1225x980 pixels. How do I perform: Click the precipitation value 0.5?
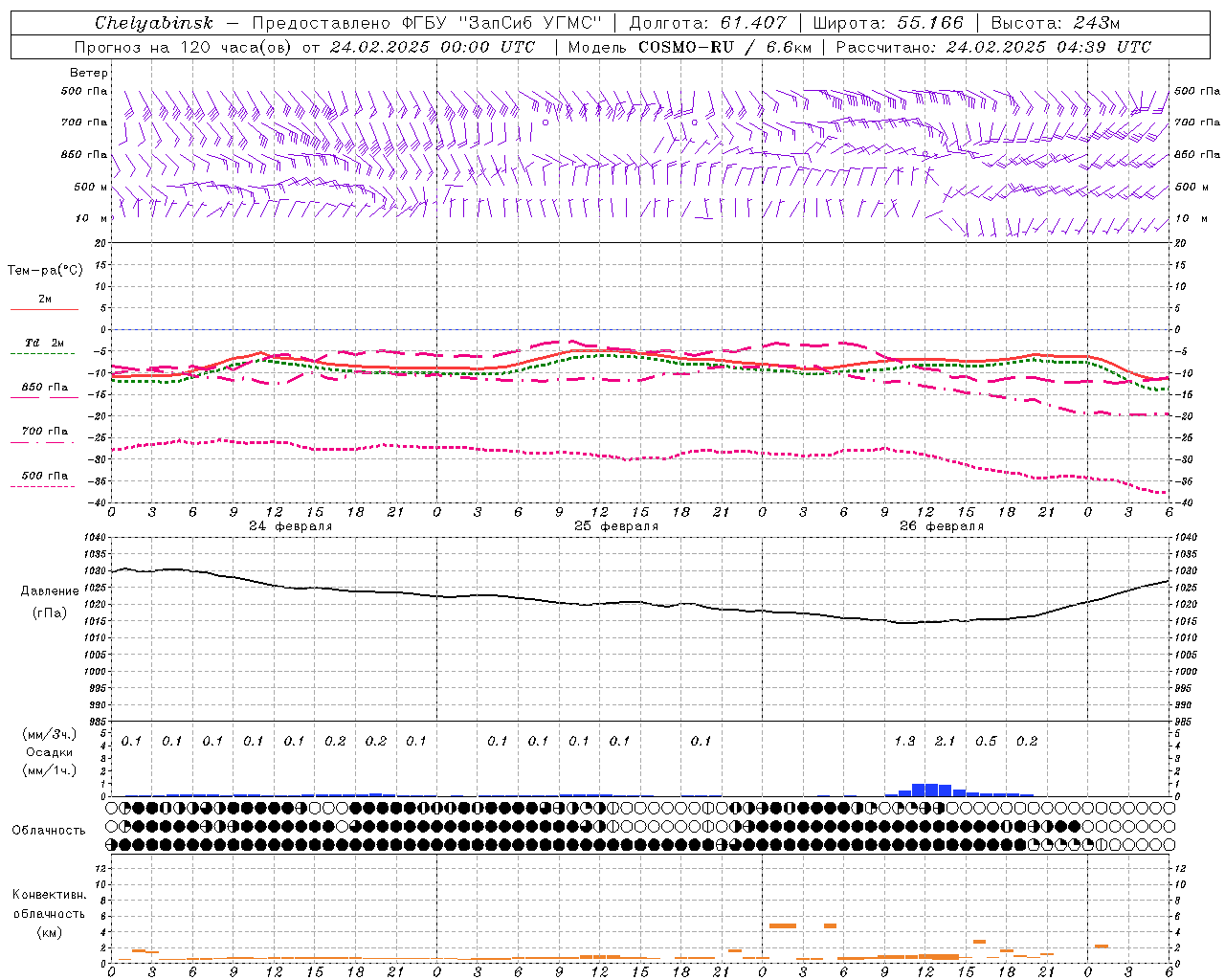tap(986, 742)
